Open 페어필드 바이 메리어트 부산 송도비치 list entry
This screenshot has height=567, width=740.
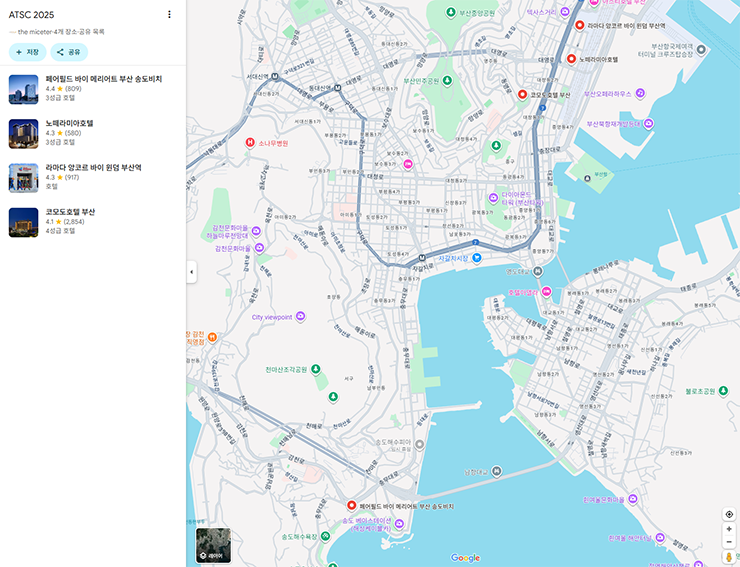[103, 79]
